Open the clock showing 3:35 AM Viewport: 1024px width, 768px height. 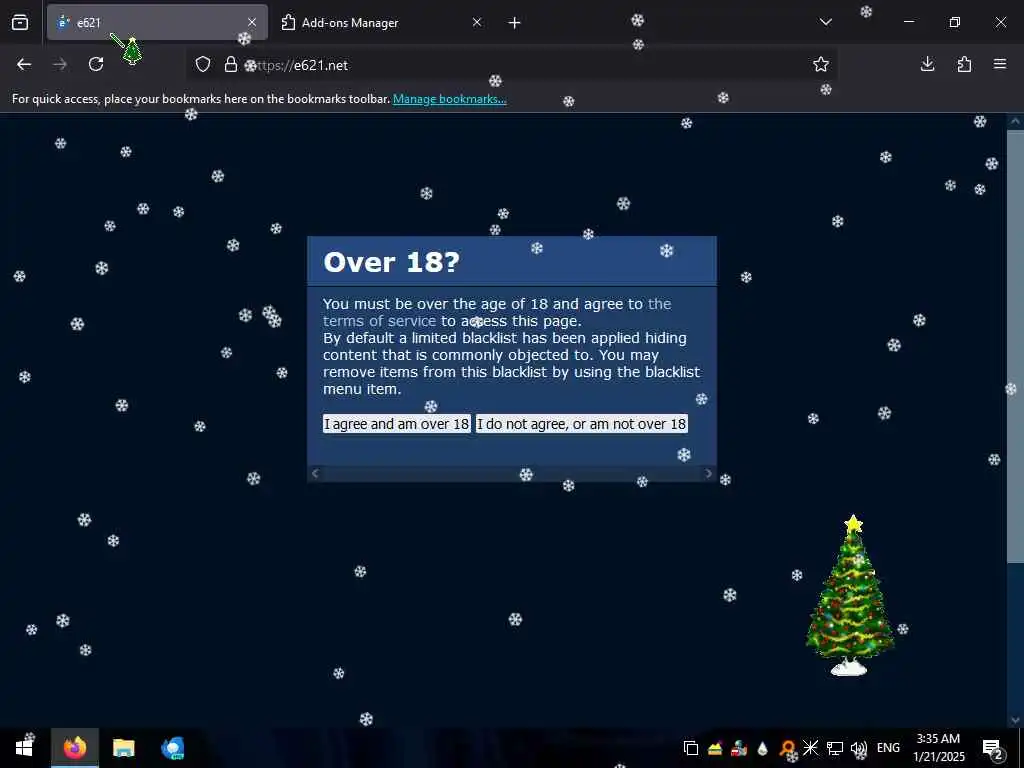coord(938,748)
